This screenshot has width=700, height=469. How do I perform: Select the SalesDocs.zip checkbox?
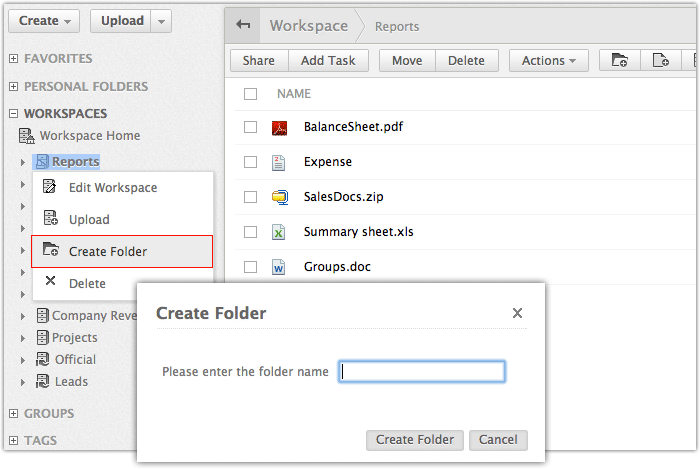click(250, 197)
